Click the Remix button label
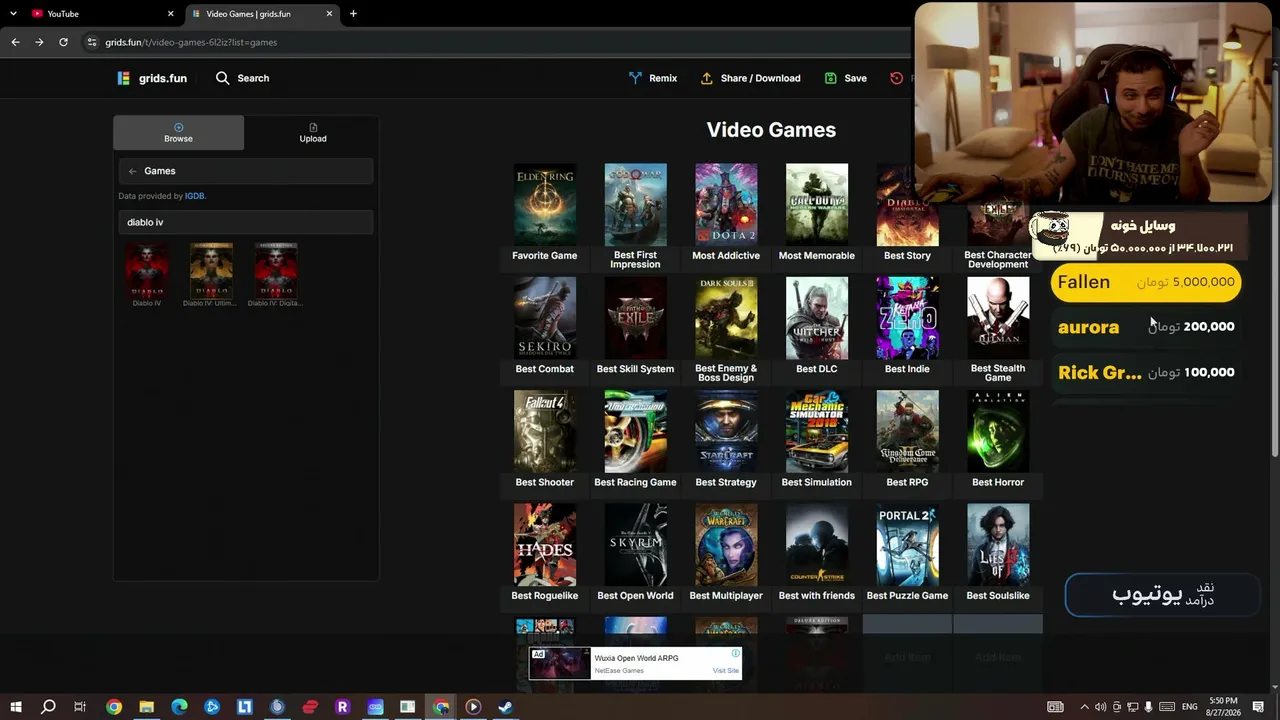This screenshot has height=720, width=1280. 663,78
